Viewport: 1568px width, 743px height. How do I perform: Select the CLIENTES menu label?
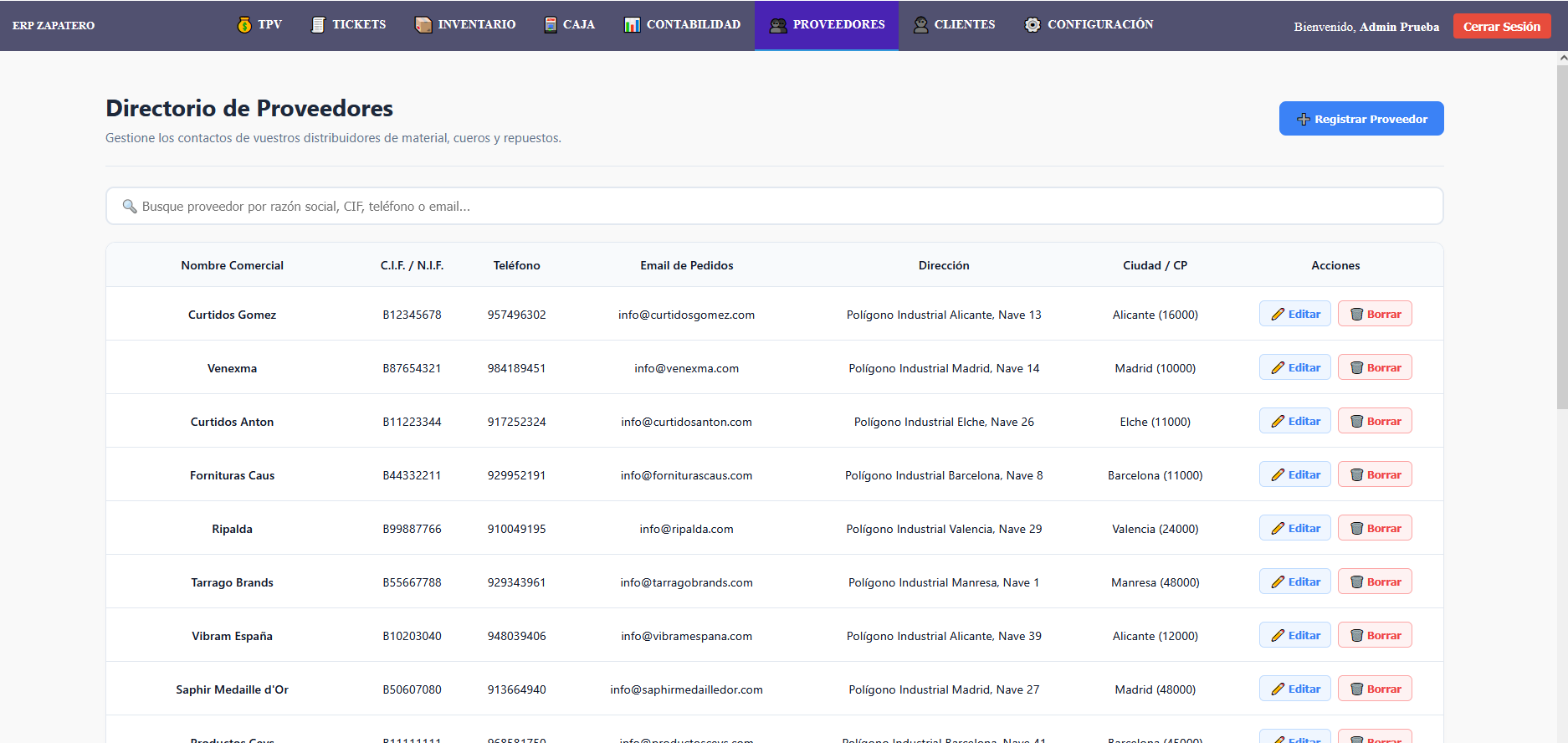coord(965,25)
